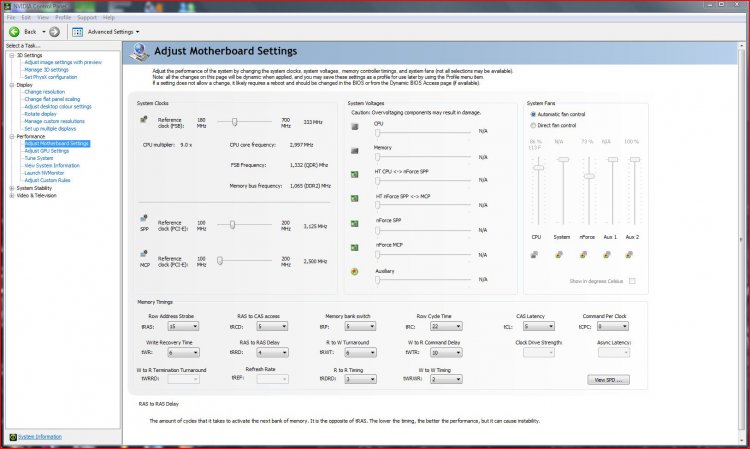750x449 pixels.
Task: Click the icon under the Aux 1 fan
Action: [x=607, y=255]
